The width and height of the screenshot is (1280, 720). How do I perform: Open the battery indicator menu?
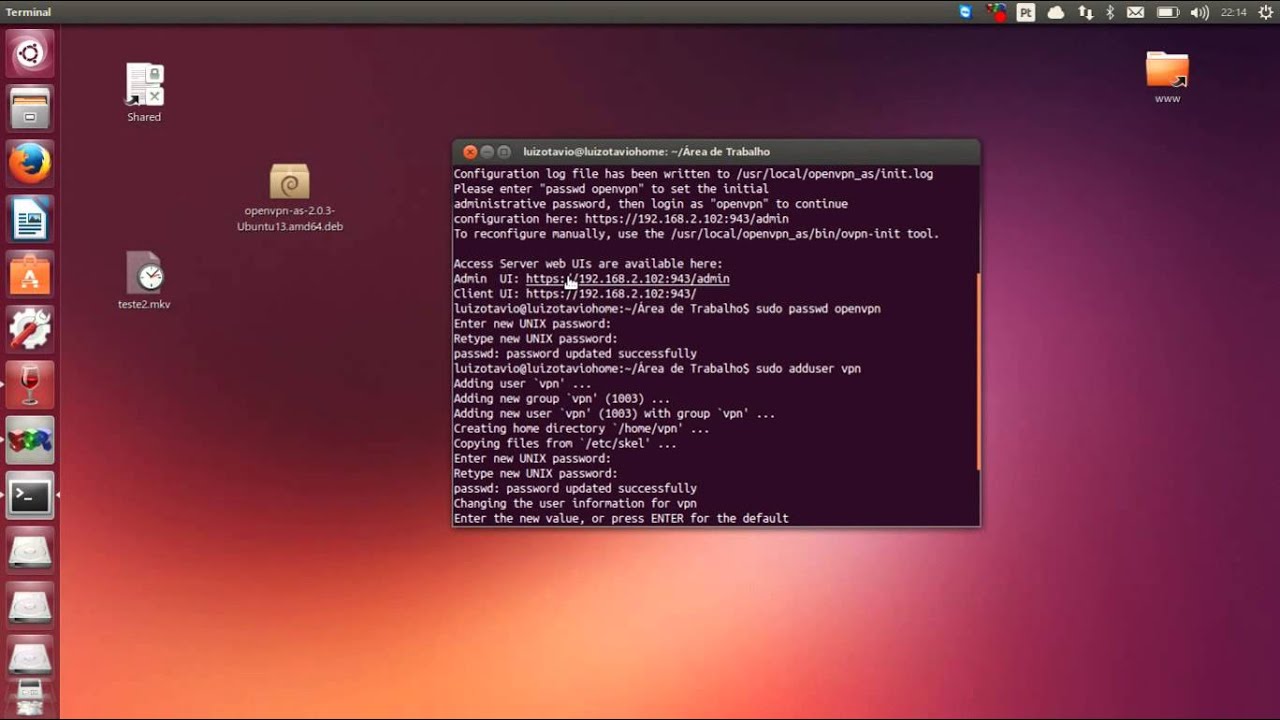pos(1167,12)
